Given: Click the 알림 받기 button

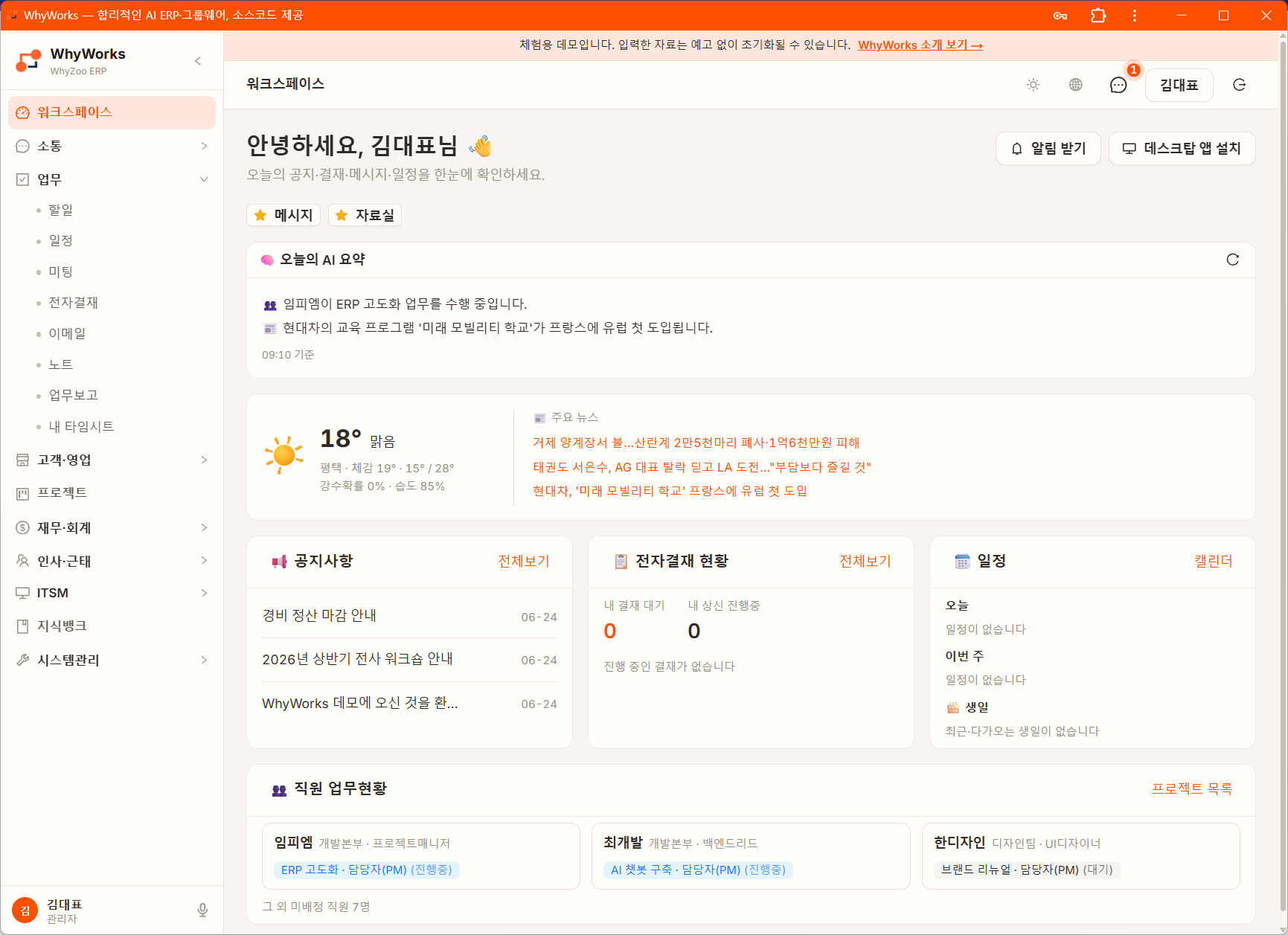Looking at the screenshot, I should pos(1049,148).
